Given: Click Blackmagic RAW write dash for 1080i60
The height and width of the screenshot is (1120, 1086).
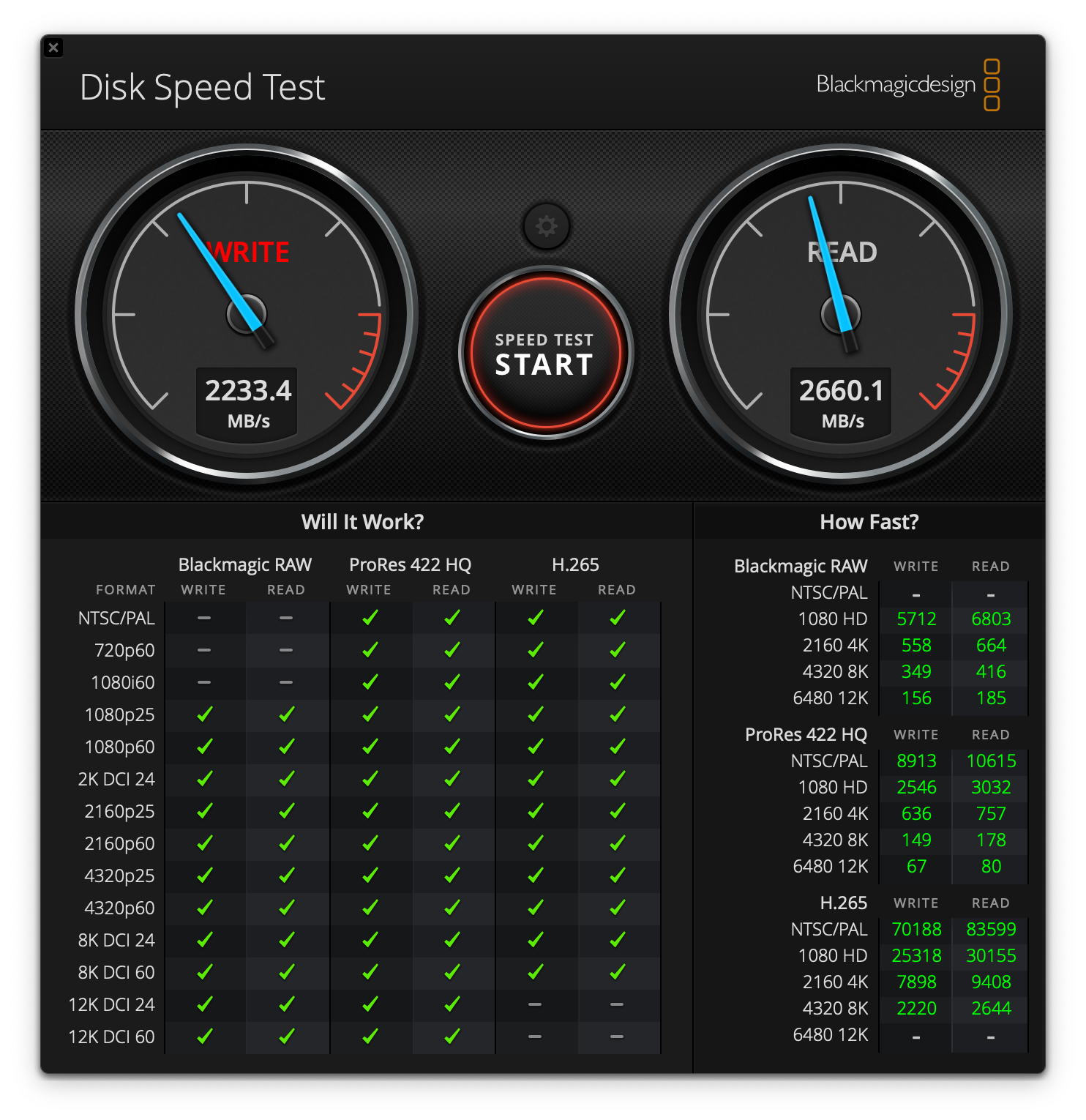Looking at the screenshot, I should click(204, 682).
